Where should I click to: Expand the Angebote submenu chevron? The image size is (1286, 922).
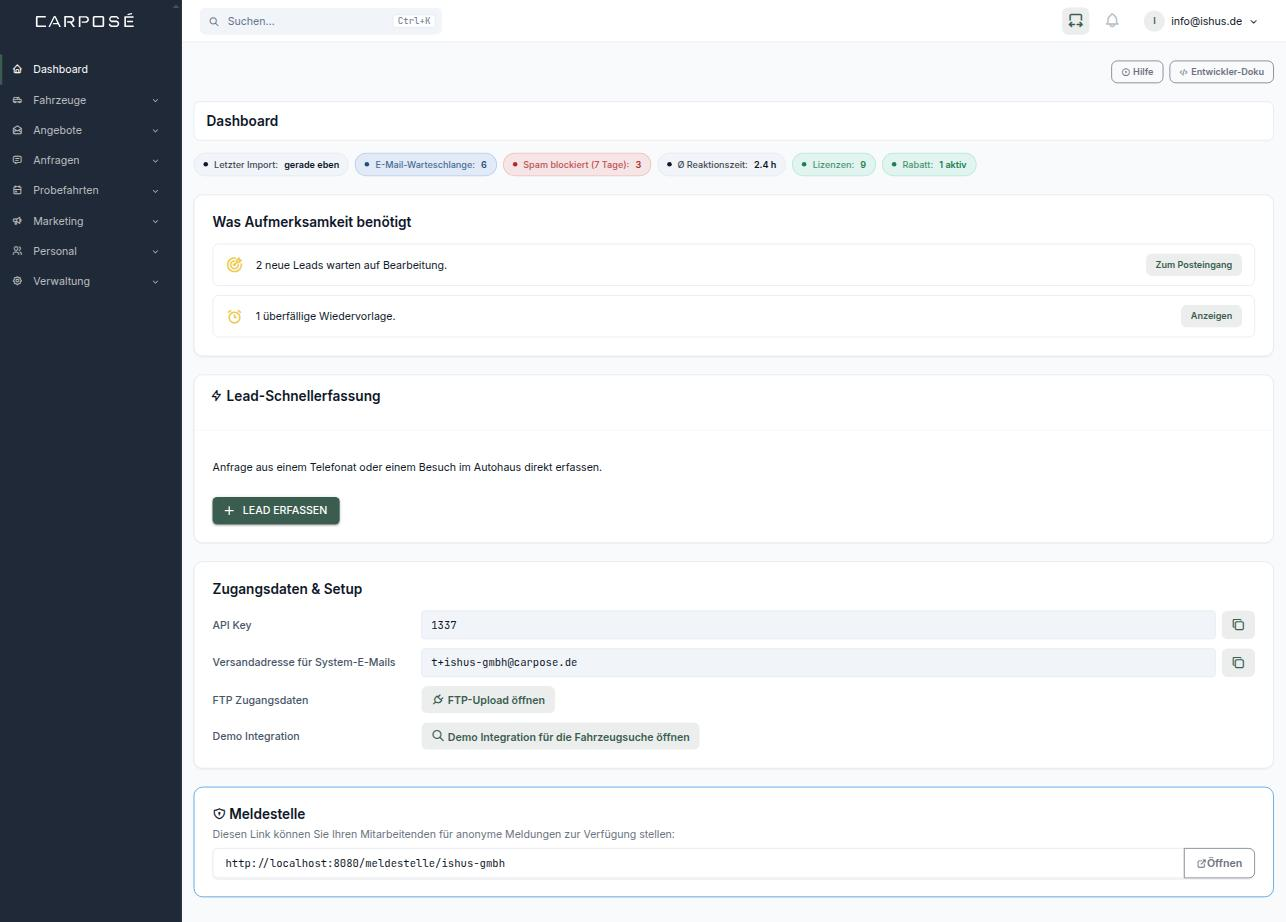(x=155, y=130)
